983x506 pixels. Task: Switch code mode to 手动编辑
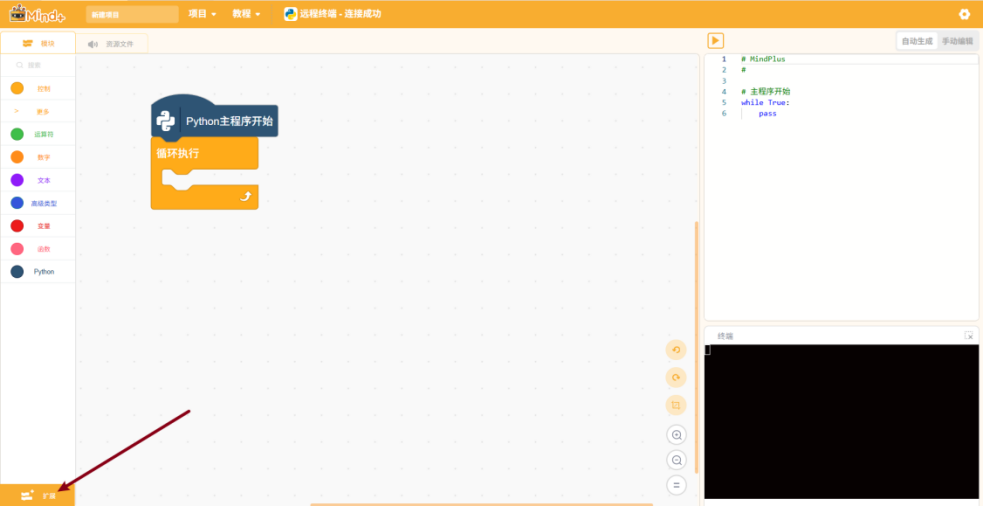click(958, 41)
